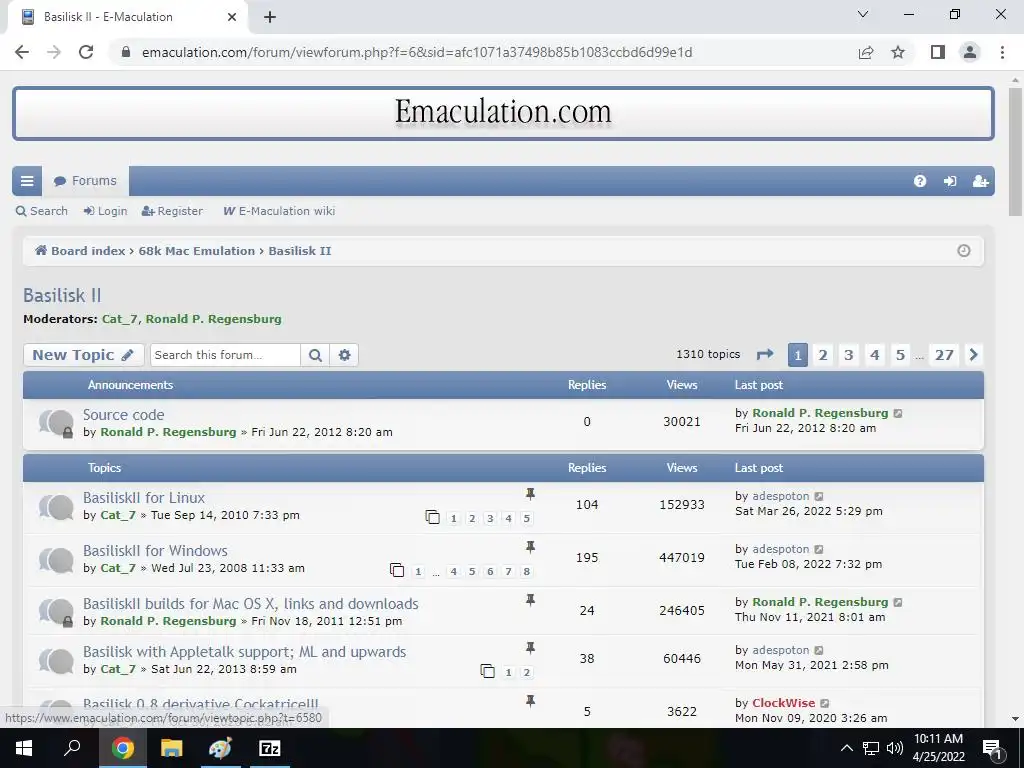Viewport: 1024px width, 768px height.
Task: Open the Emaculation.com header banner
Action: point(503,113)
